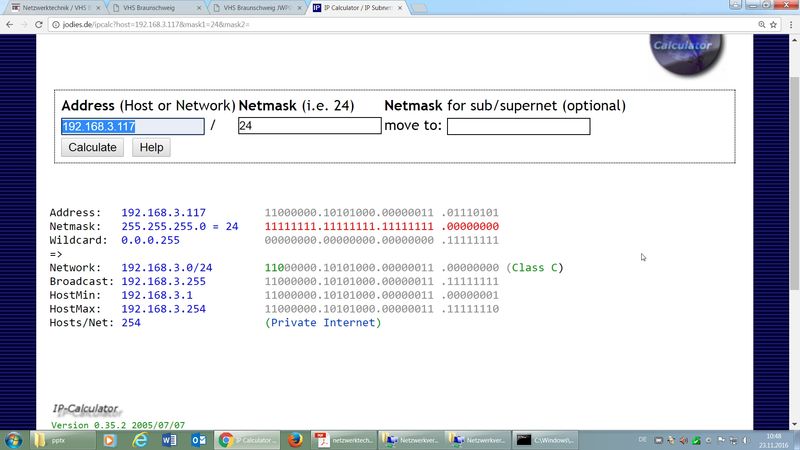The width and height of the screenshot is (800, 450).
Task: Click network value 192.168.3.0/24
Action: pos(166,267)
